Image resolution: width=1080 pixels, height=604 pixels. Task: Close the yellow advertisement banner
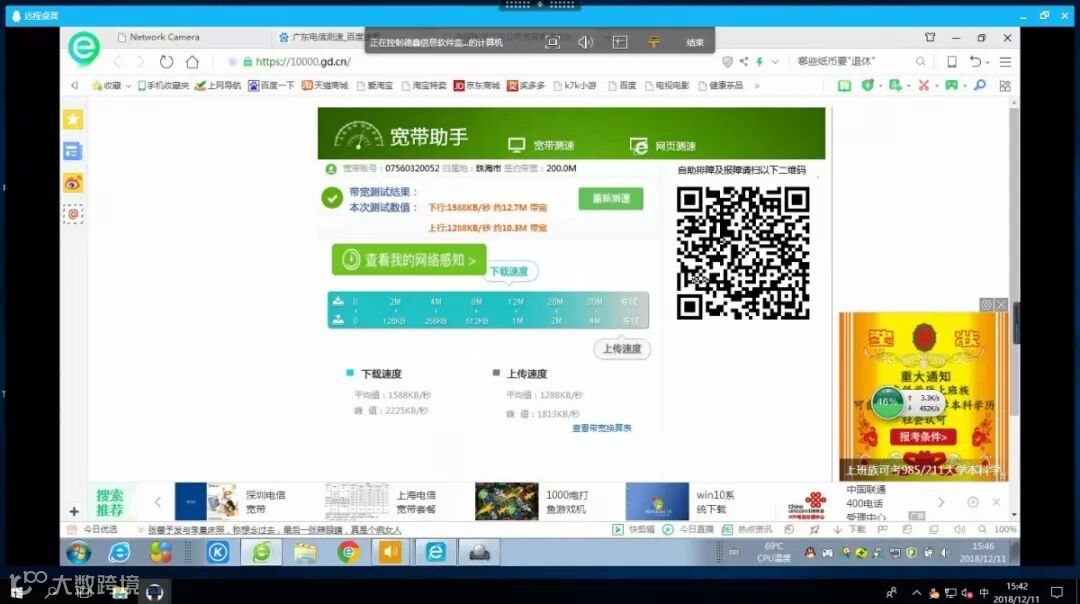click(1001, 304)
